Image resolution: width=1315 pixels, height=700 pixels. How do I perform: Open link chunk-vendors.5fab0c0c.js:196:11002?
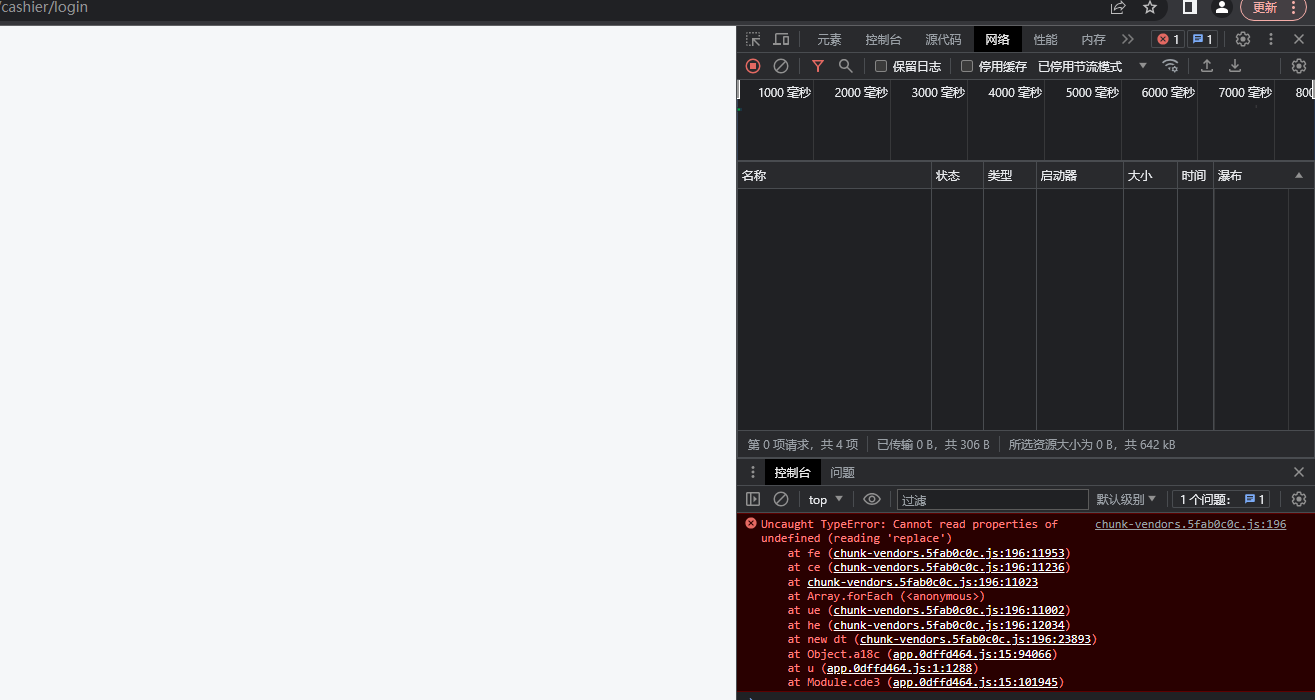point(950,610)
